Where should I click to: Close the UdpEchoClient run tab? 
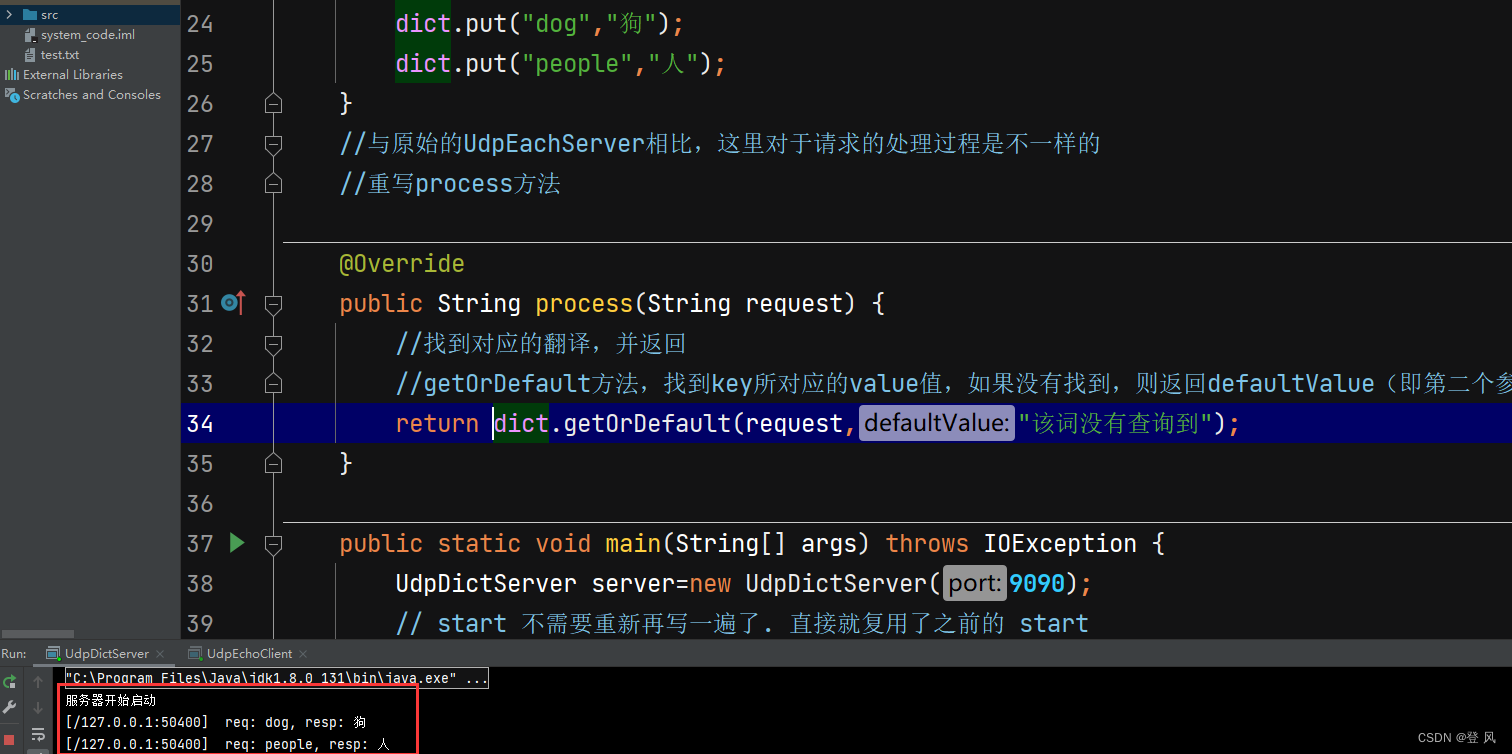(304, 654)
